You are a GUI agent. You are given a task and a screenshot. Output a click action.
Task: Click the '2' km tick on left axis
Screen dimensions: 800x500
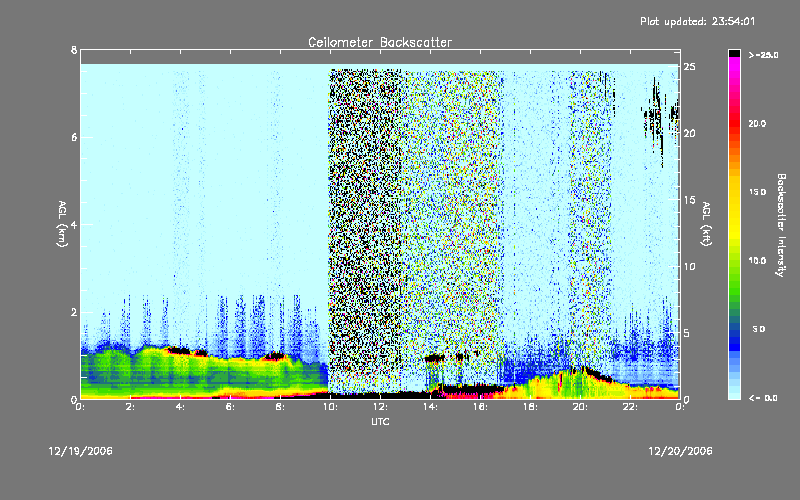(x=74, y=312)
